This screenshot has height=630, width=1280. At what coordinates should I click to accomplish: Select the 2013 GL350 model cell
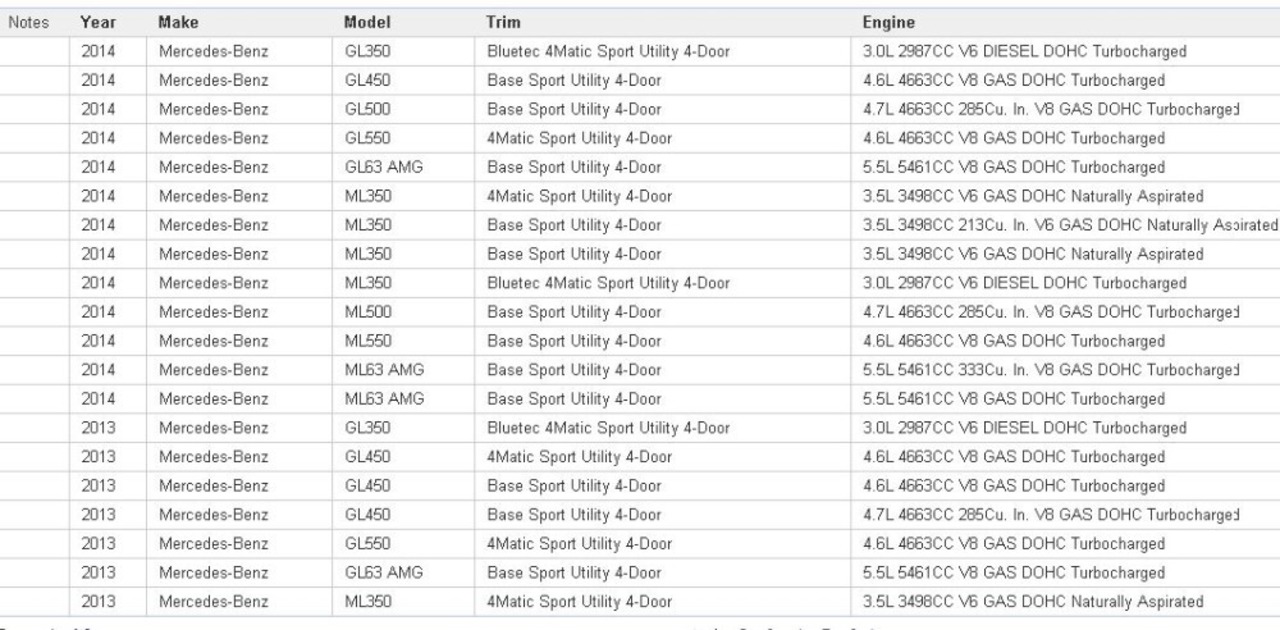coord(366,428)
